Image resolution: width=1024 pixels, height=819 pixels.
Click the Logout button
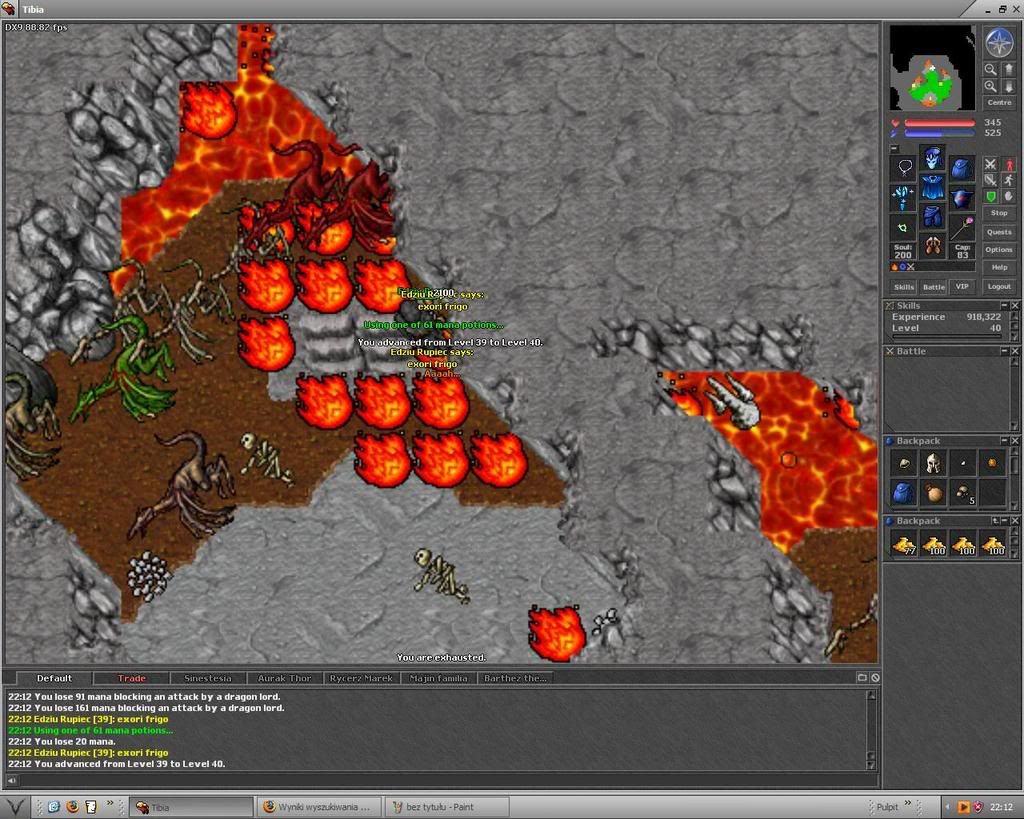[x=999, y=286]
